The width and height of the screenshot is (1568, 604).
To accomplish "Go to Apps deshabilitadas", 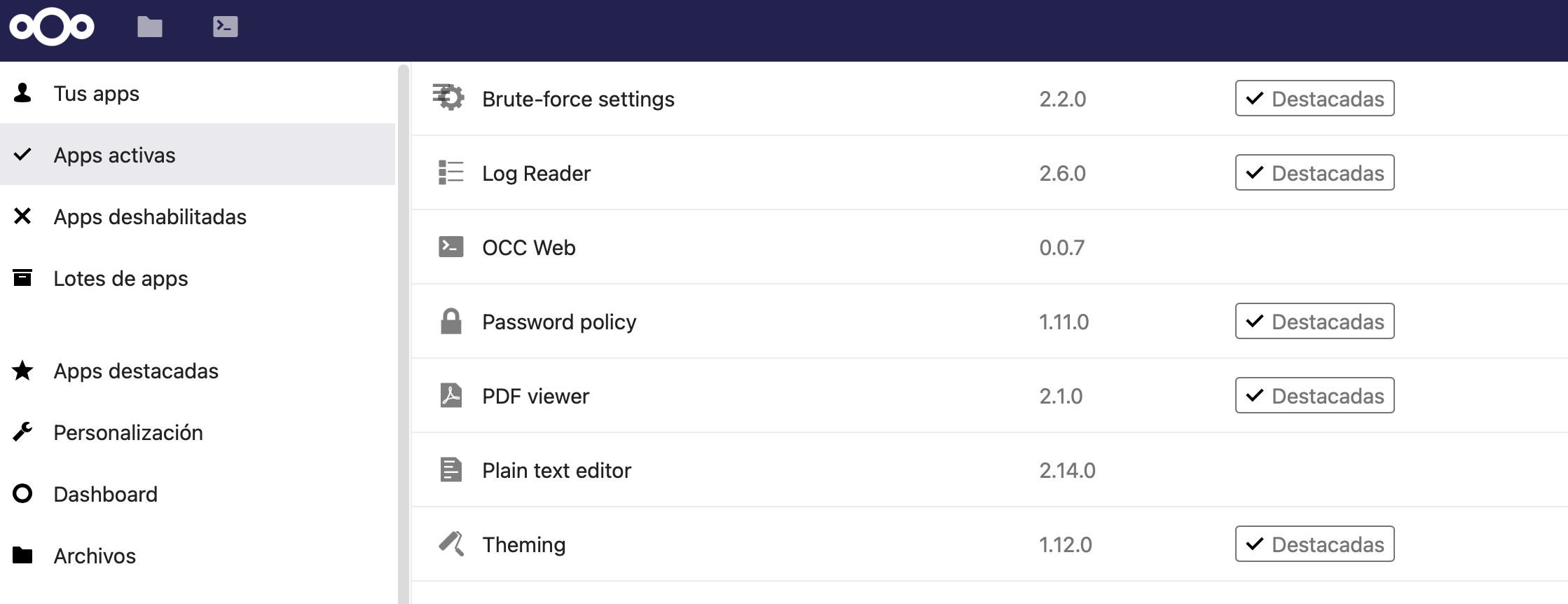I will [198, 216].
